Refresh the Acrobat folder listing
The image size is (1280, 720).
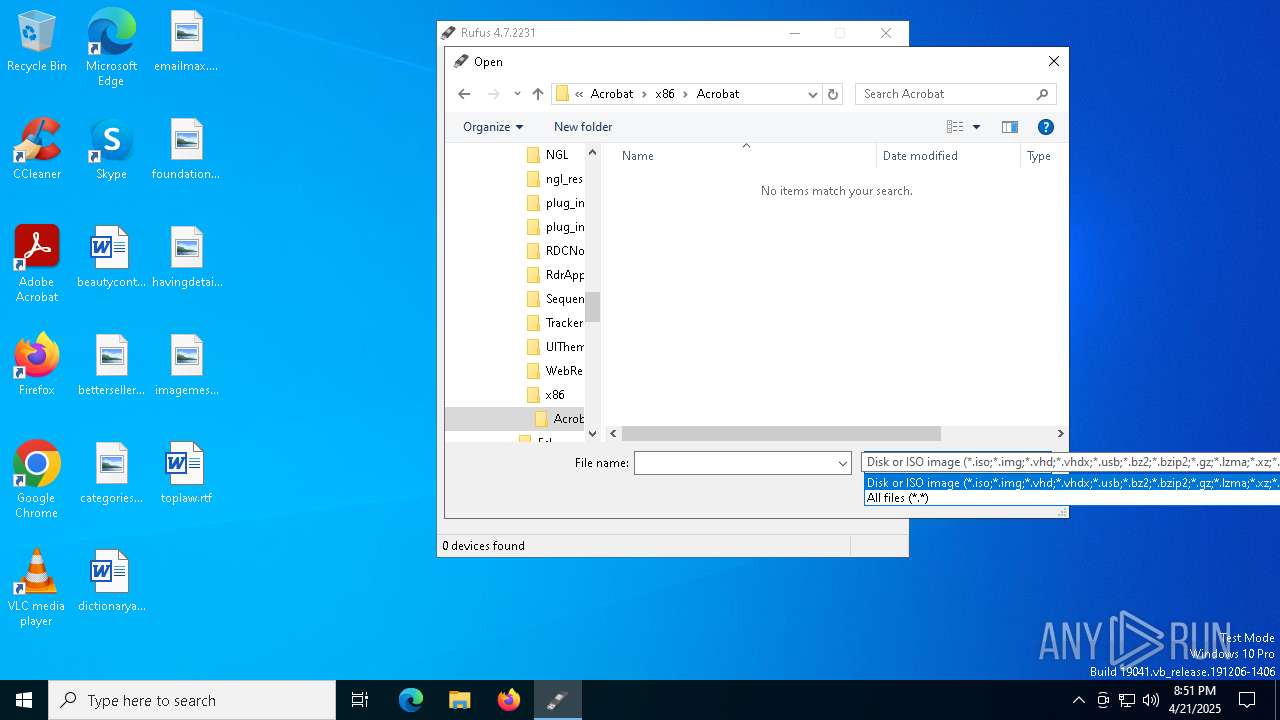pyautogui.click(x=833, y=94)
